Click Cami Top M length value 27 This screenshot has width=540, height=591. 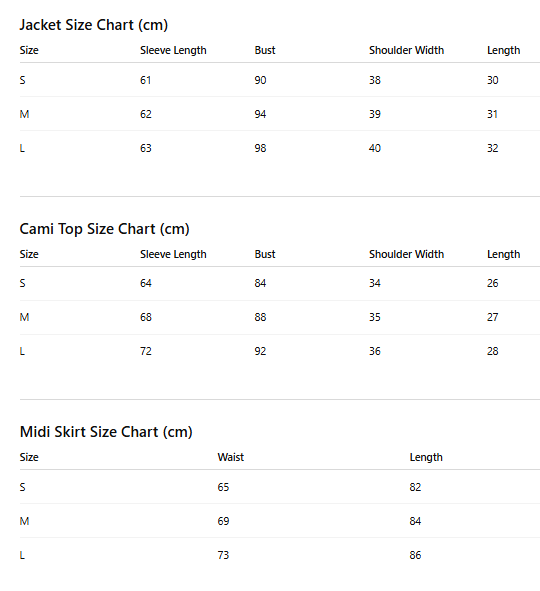[x=493, y=317]
